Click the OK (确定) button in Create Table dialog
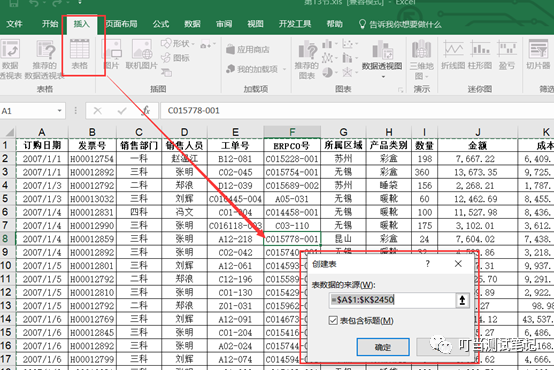This screenshot has height=370, width=554. click(x=383, y=347)
